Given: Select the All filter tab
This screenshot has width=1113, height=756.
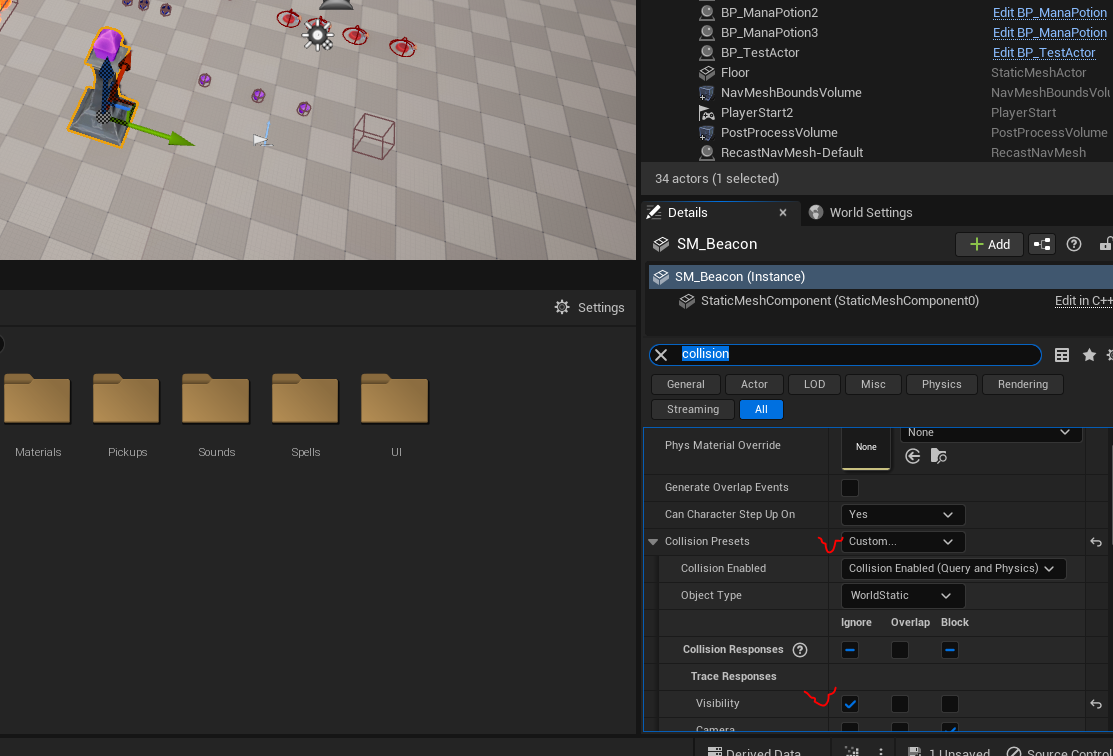Looking at the screenshot, I should 761,410.
